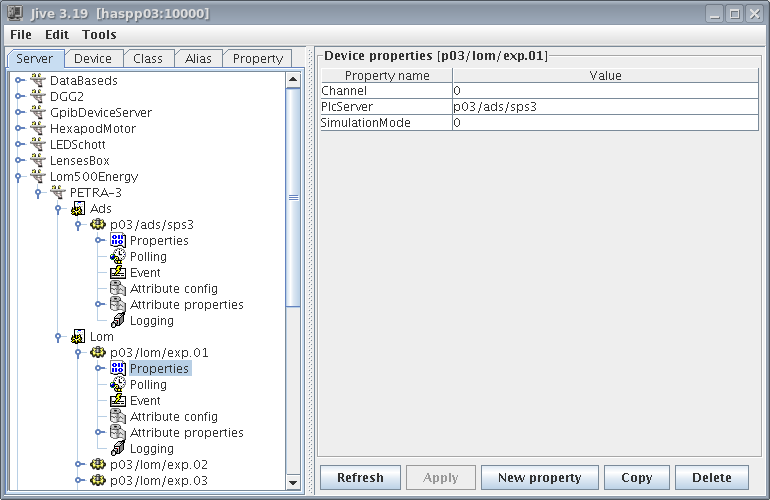Open the Edit menu

pyautogui.click(x=57, y=34)
